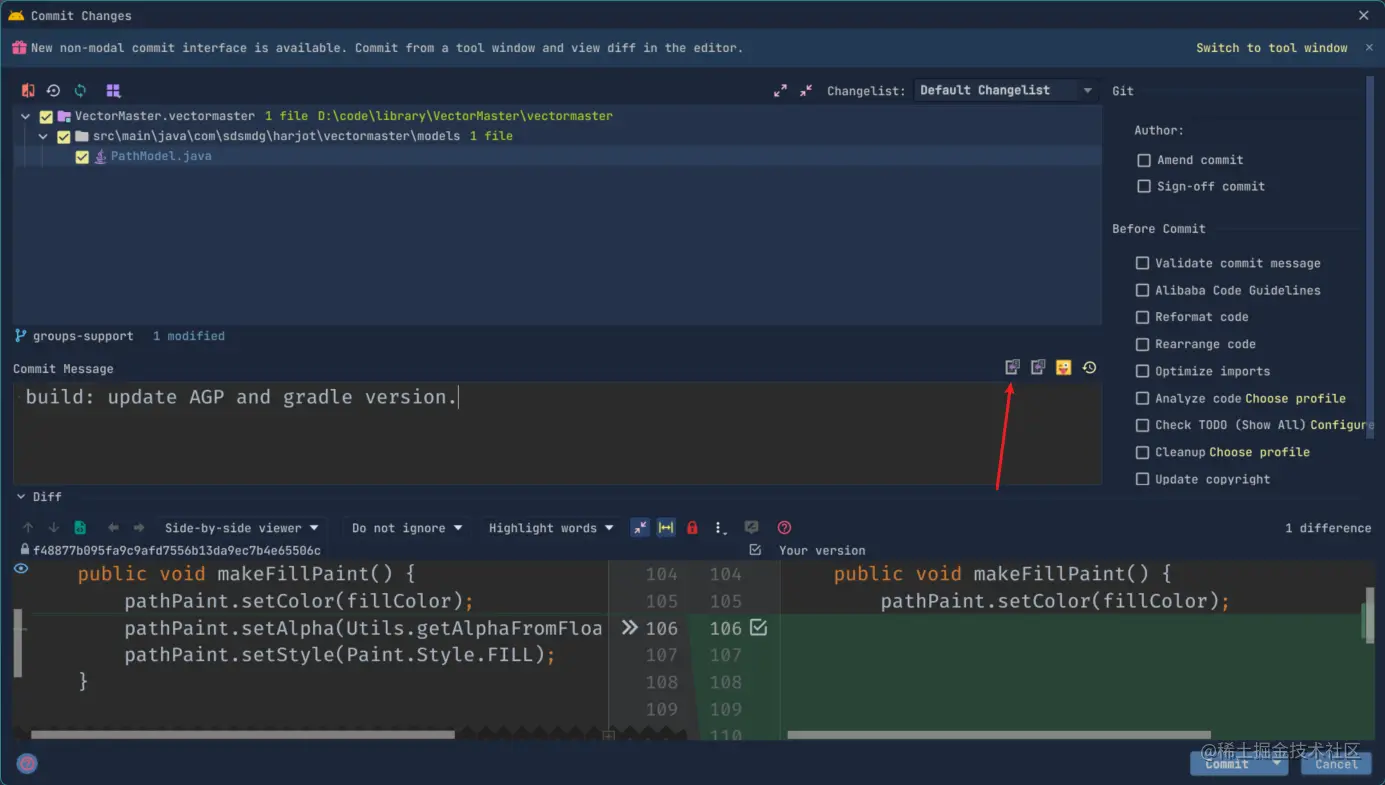Enable Reformat code checkbox
Viewport: 1385px width, 785px height.
[1142, 317]
